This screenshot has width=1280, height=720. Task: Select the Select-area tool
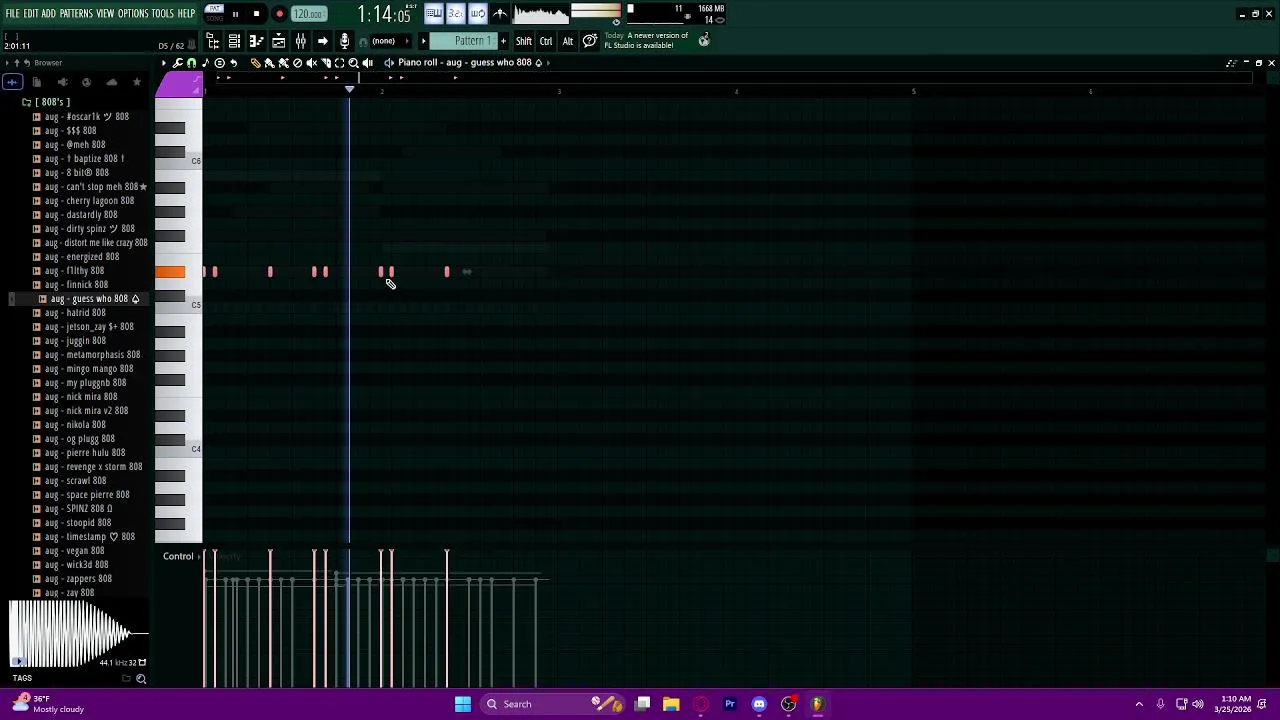(x=339, y=62)
